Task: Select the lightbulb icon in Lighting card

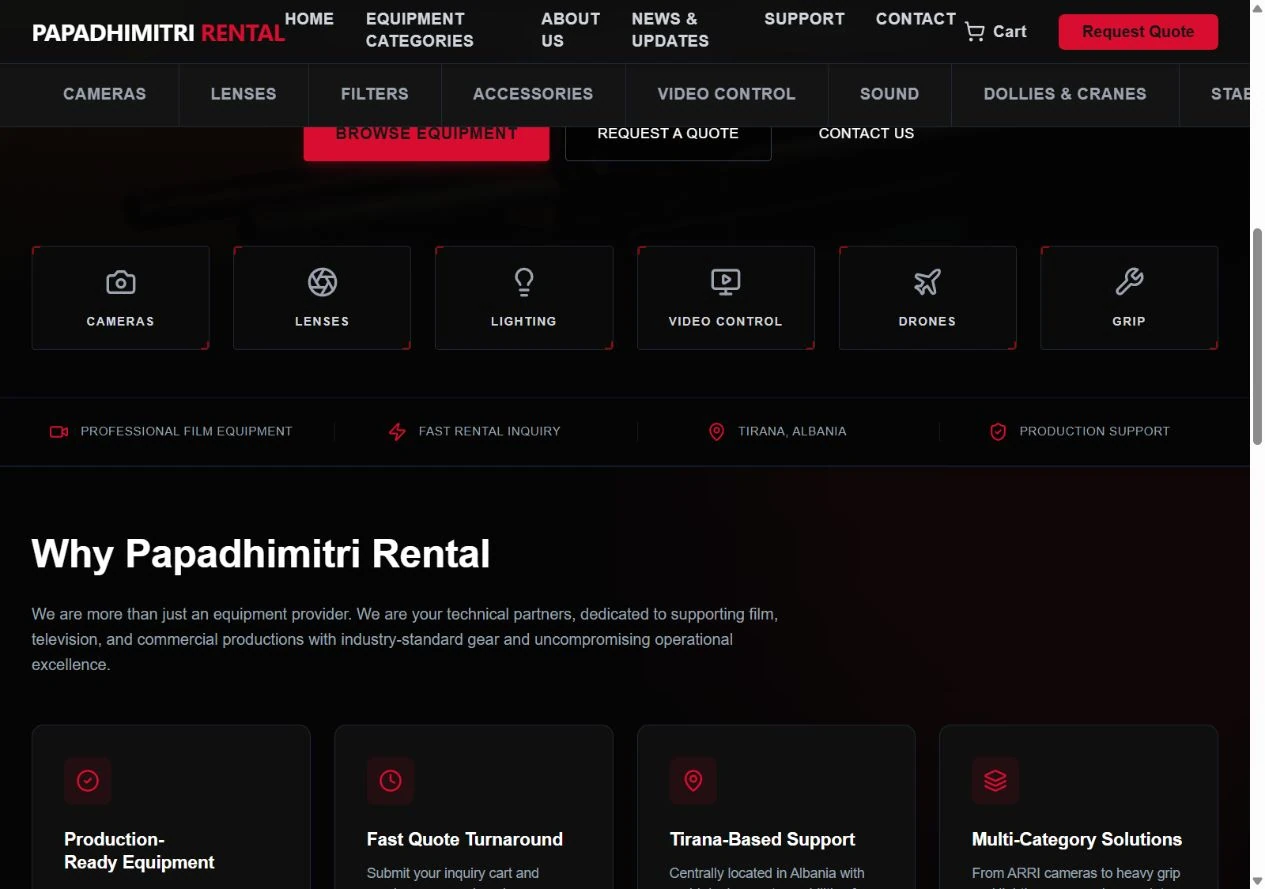Action: pos(524,283)
